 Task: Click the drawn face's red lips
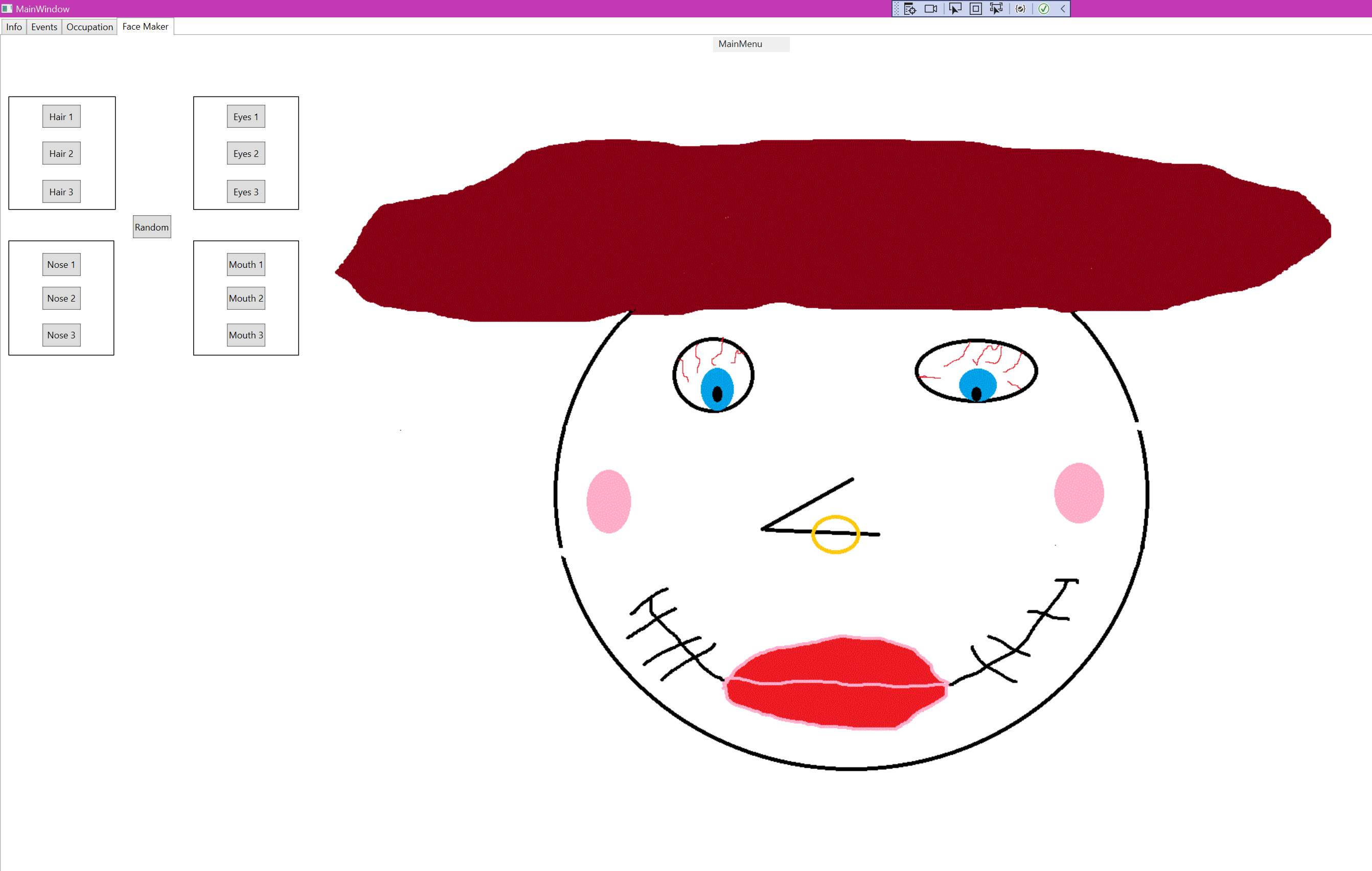click(x=835, y=683)
